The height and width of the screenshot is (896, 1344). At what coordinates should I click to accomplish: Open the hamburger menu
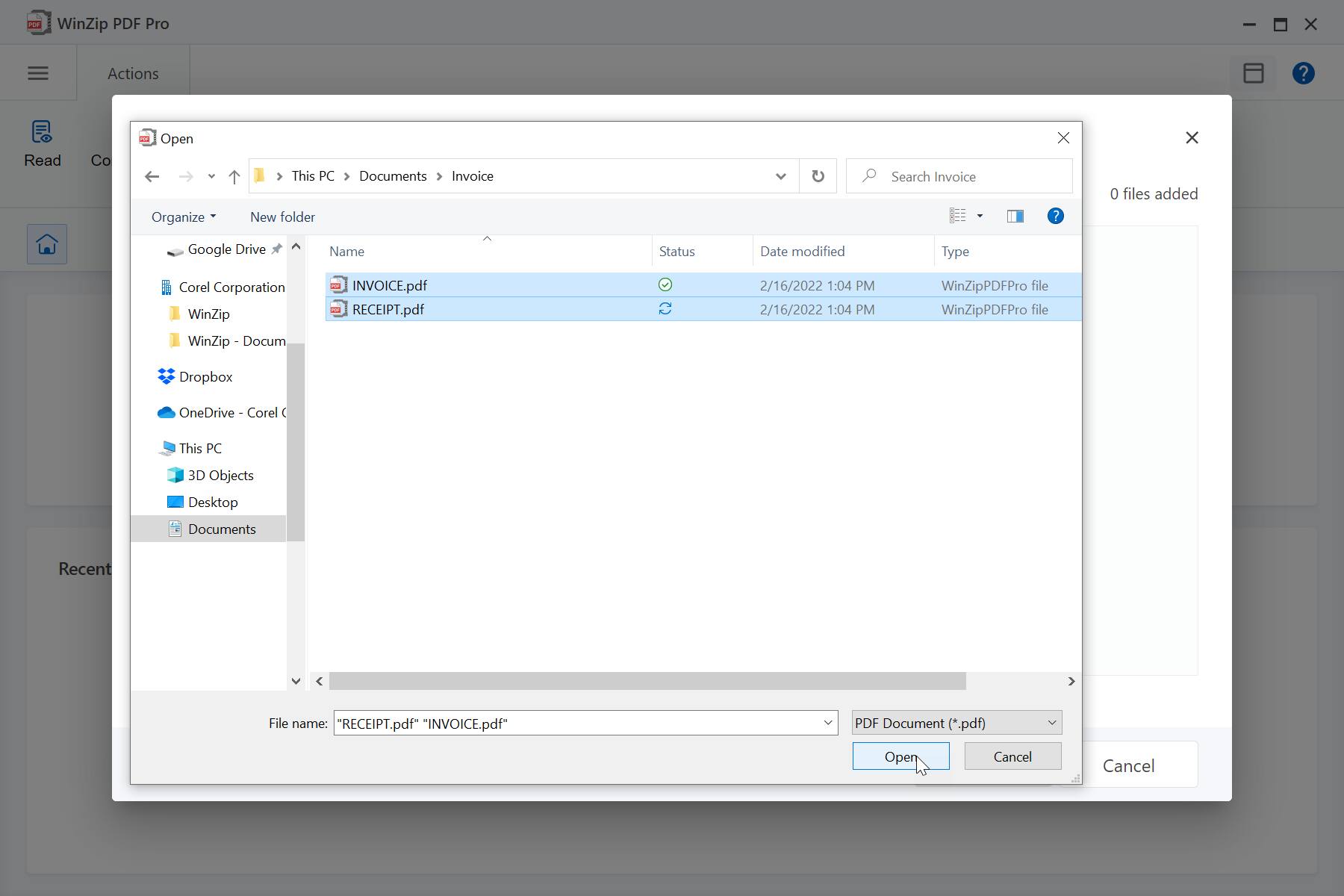pyautogui.click(x=38, y=72)
